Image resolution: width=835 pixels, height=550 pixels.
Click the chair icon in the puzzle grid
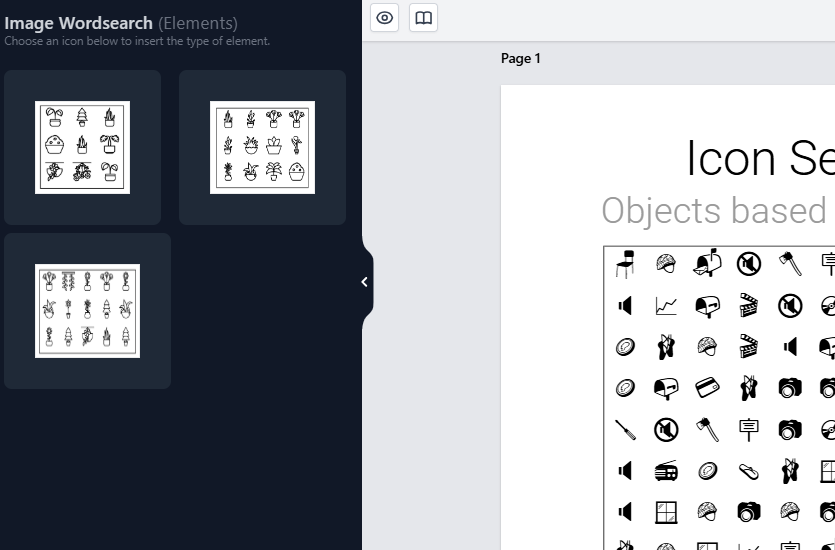tap(625, 264)
